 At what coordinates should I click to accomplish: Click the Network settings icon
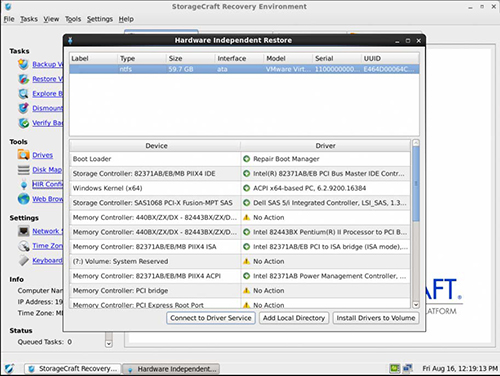click(23, 231)
